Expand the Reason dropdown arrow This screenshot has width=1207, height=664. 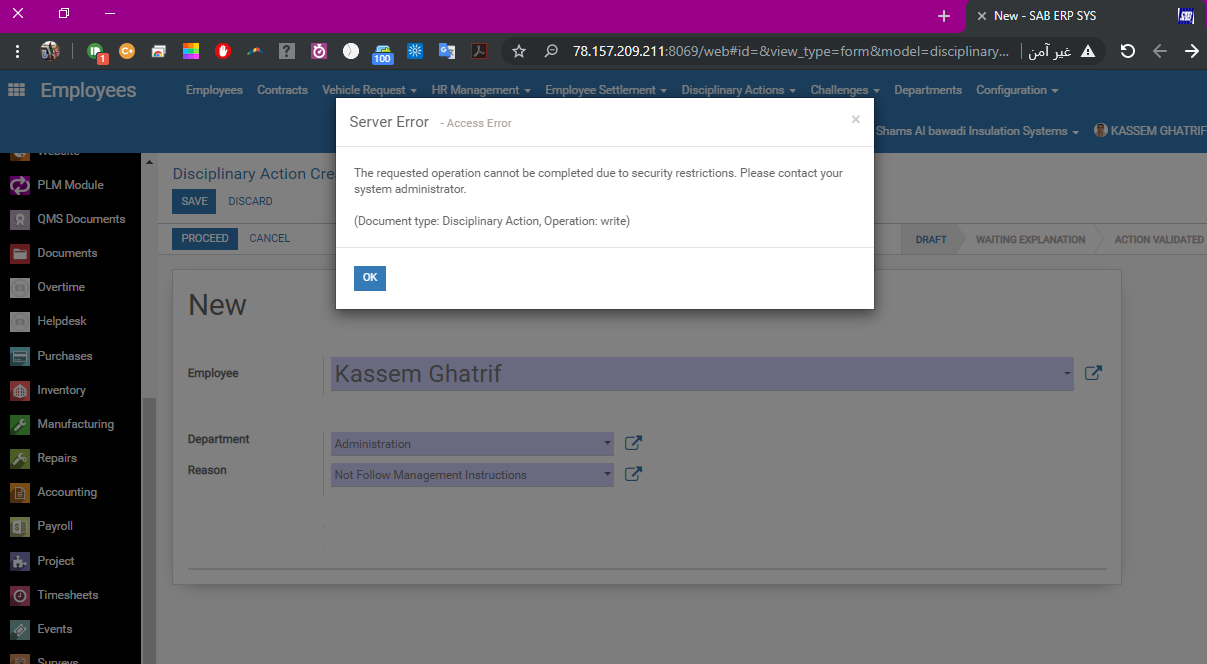[x=607, y=474]
